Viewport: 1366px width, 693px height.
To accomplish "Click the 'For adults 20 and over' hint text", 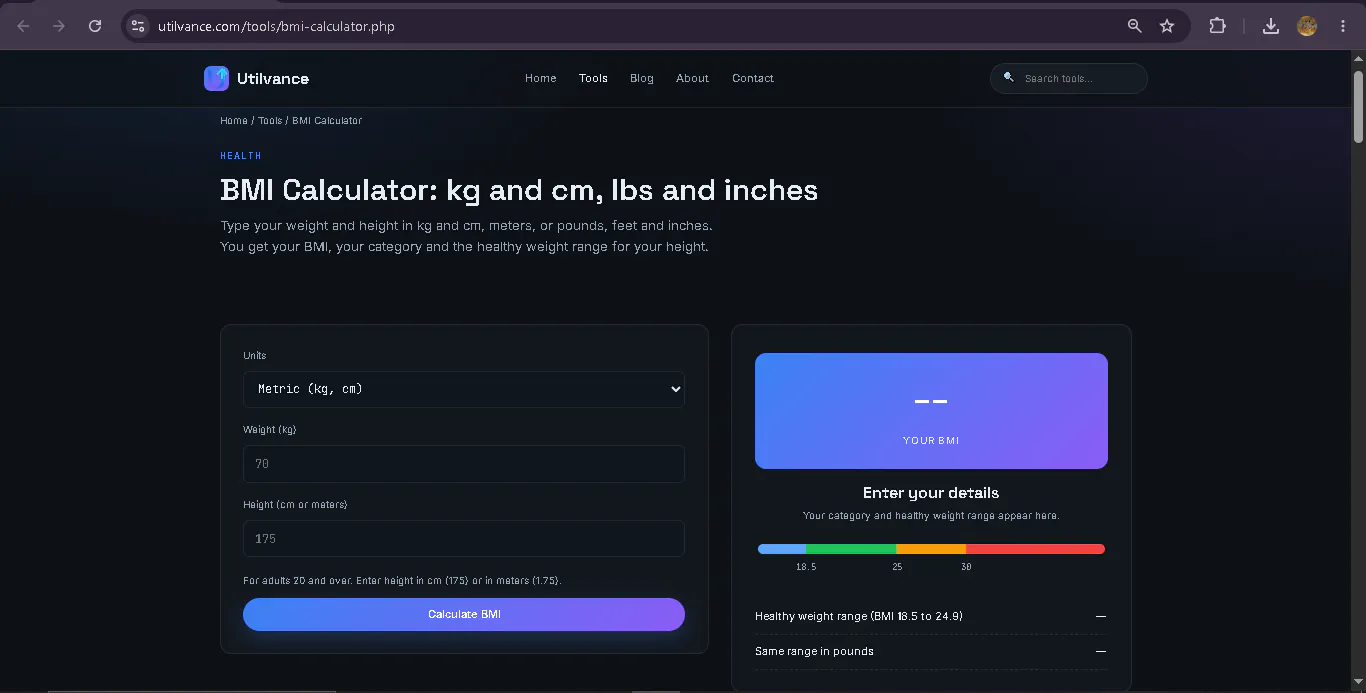I will (x=402, y=580).
